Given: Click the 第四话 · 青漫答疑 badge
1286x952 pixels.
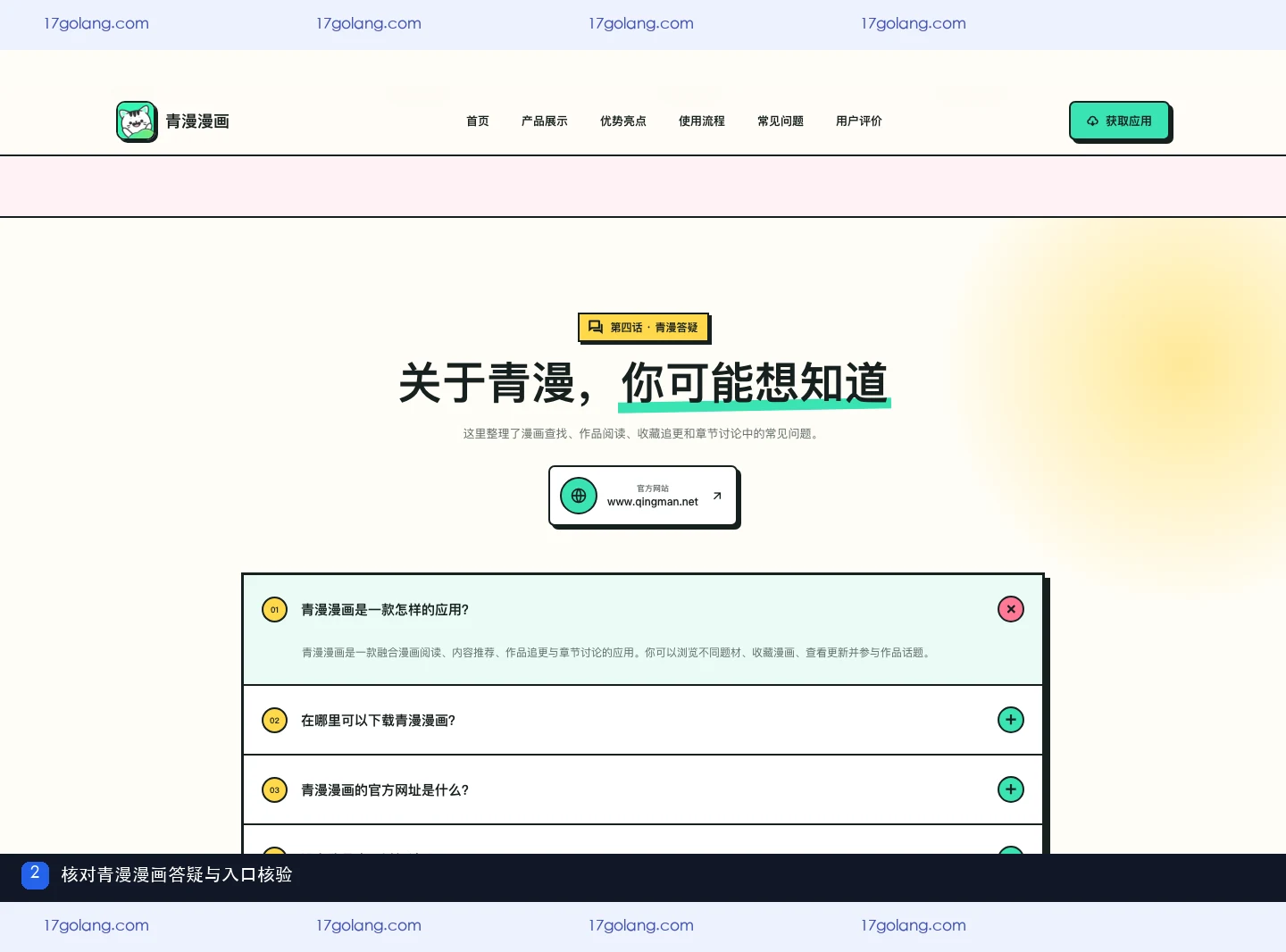Looking at the screenshot, I should [643, 327].
